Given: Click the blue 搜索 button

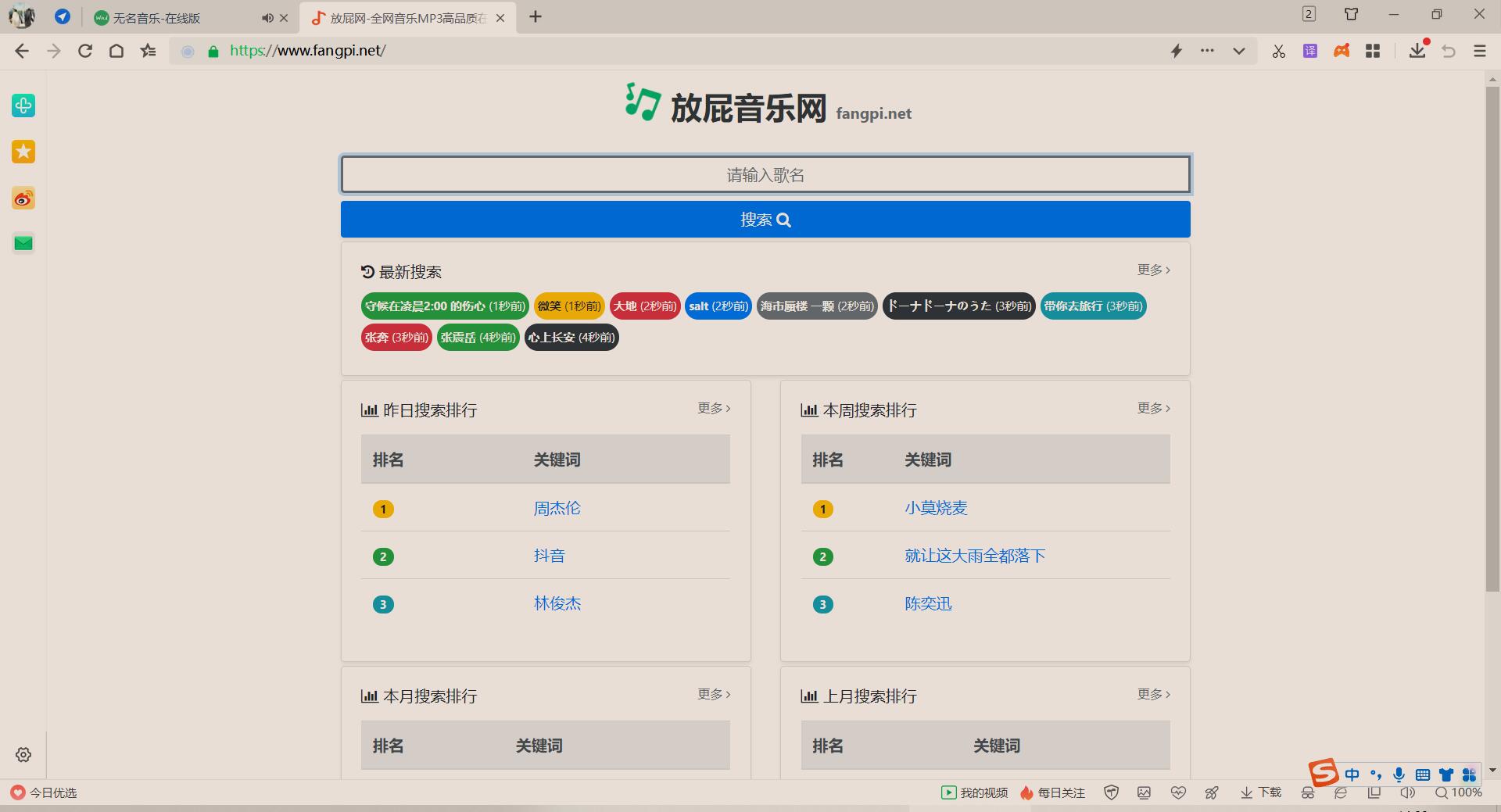Looking at the screenshot, I should point(765,220).
